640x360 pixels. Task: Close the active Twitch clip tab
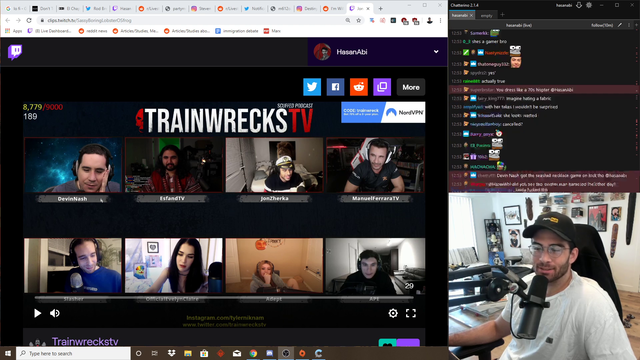368,8
